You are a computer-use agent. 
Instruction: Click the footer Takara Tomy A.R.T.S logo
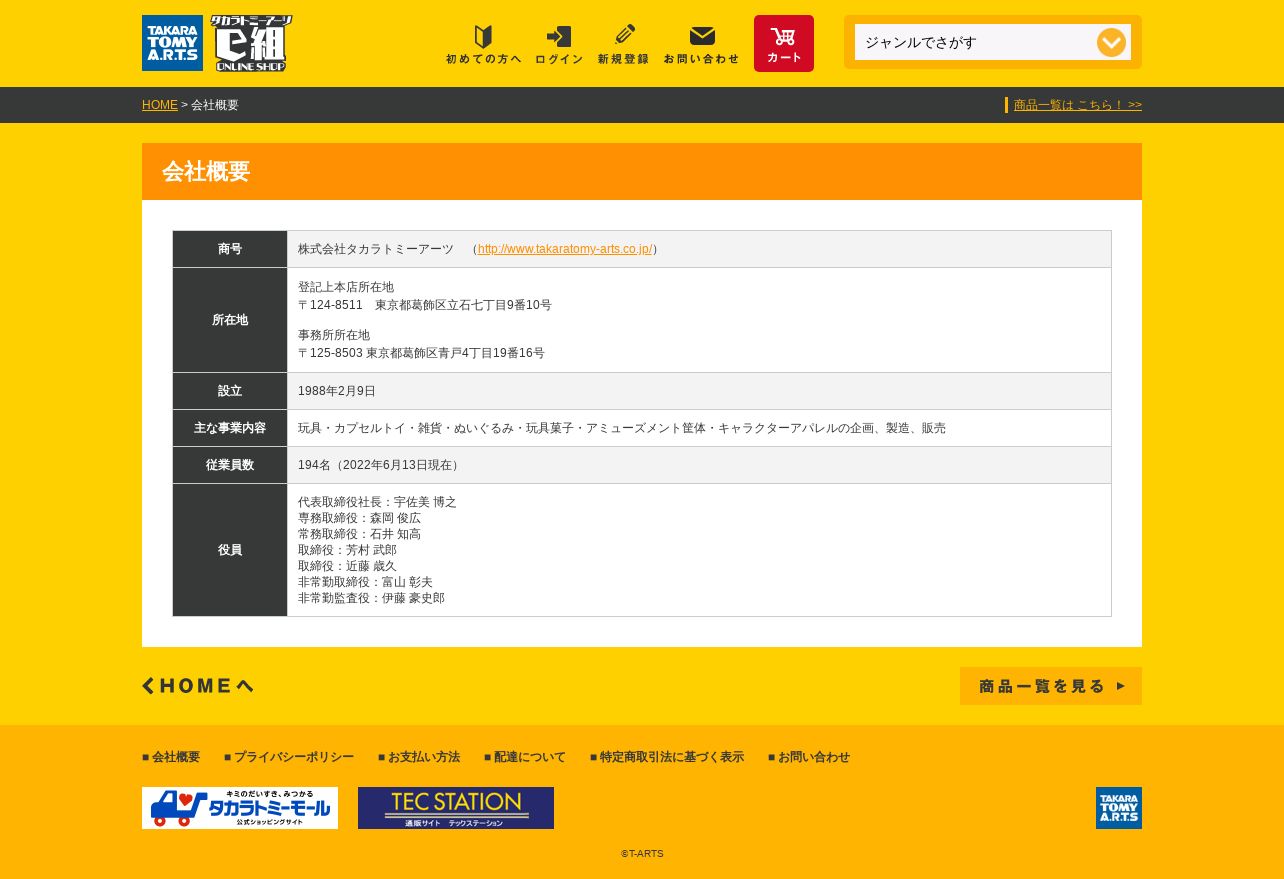1119,808
